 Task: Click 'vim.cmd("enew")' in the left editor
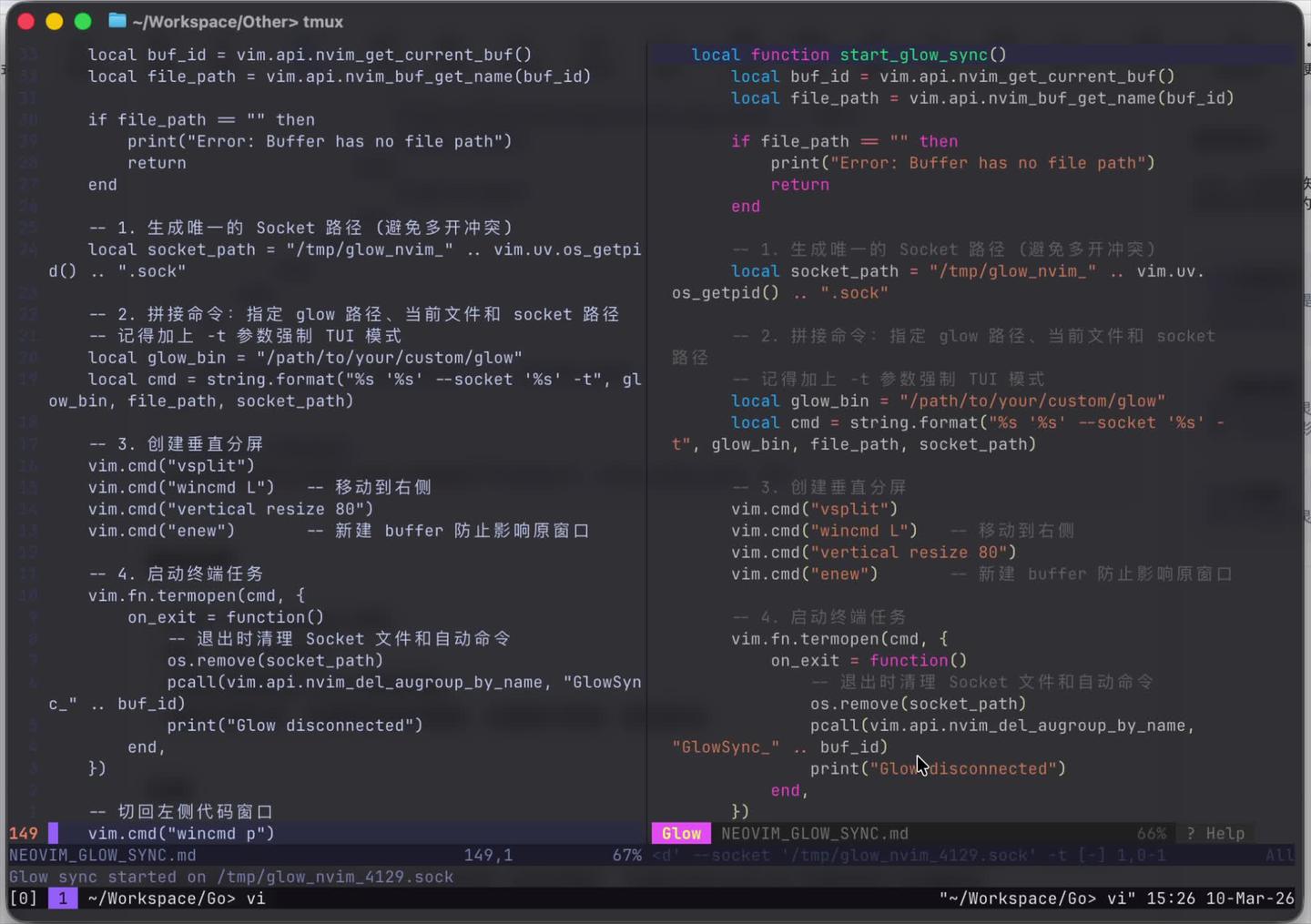[161, 531]
